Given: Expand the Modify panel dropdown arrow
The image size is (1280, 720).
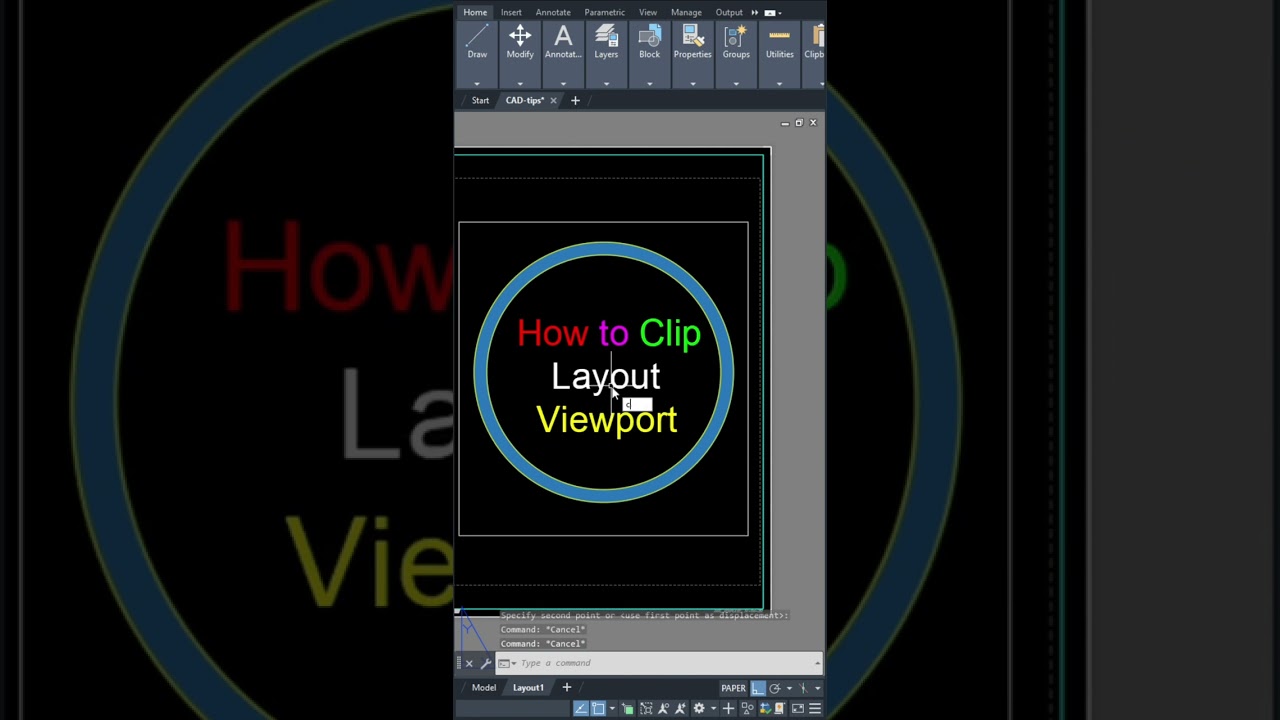Looking at the screenshot, I should coord(520,83).
